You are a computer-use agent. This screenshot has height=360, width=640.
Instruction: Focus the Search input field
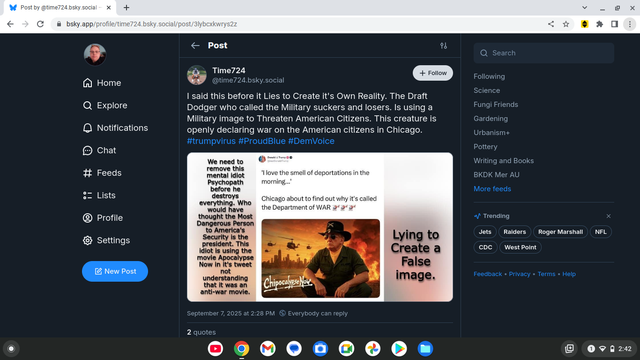[x=544, y=53]
